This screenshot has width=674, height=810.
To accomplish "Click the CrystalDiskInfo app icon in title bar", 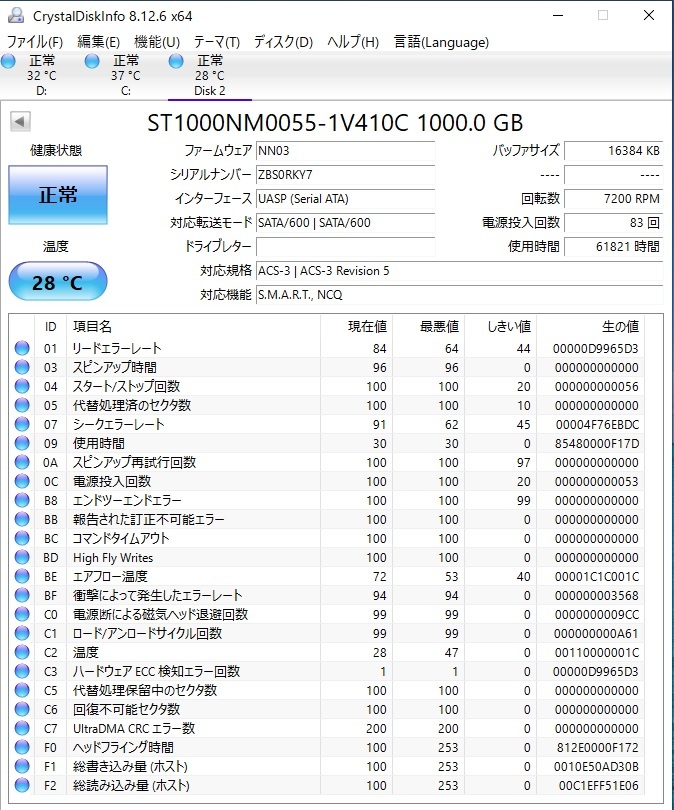I will click(x=15, y=15).
